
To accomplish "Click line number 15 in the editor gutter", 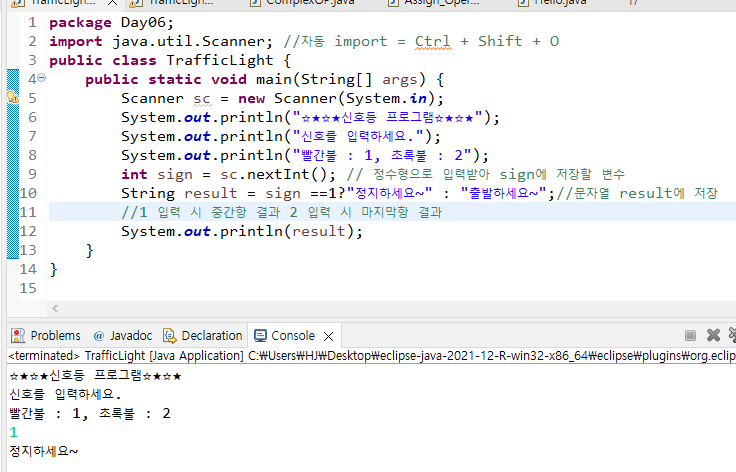I will pos(28,288).
